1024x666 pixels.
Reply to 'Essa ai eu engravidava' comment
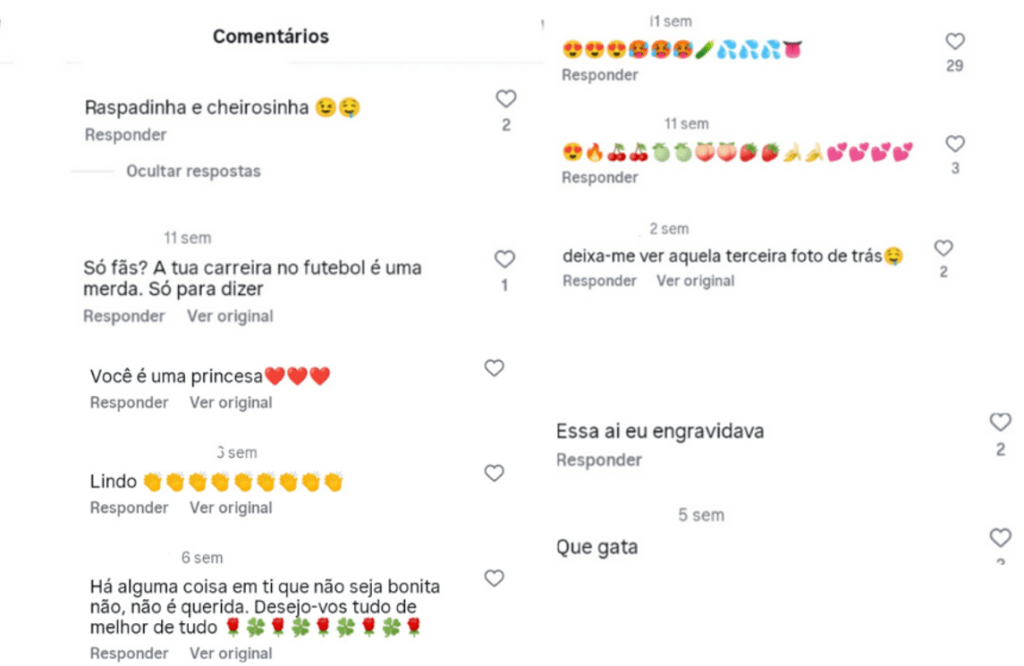[x=599, y=460]
